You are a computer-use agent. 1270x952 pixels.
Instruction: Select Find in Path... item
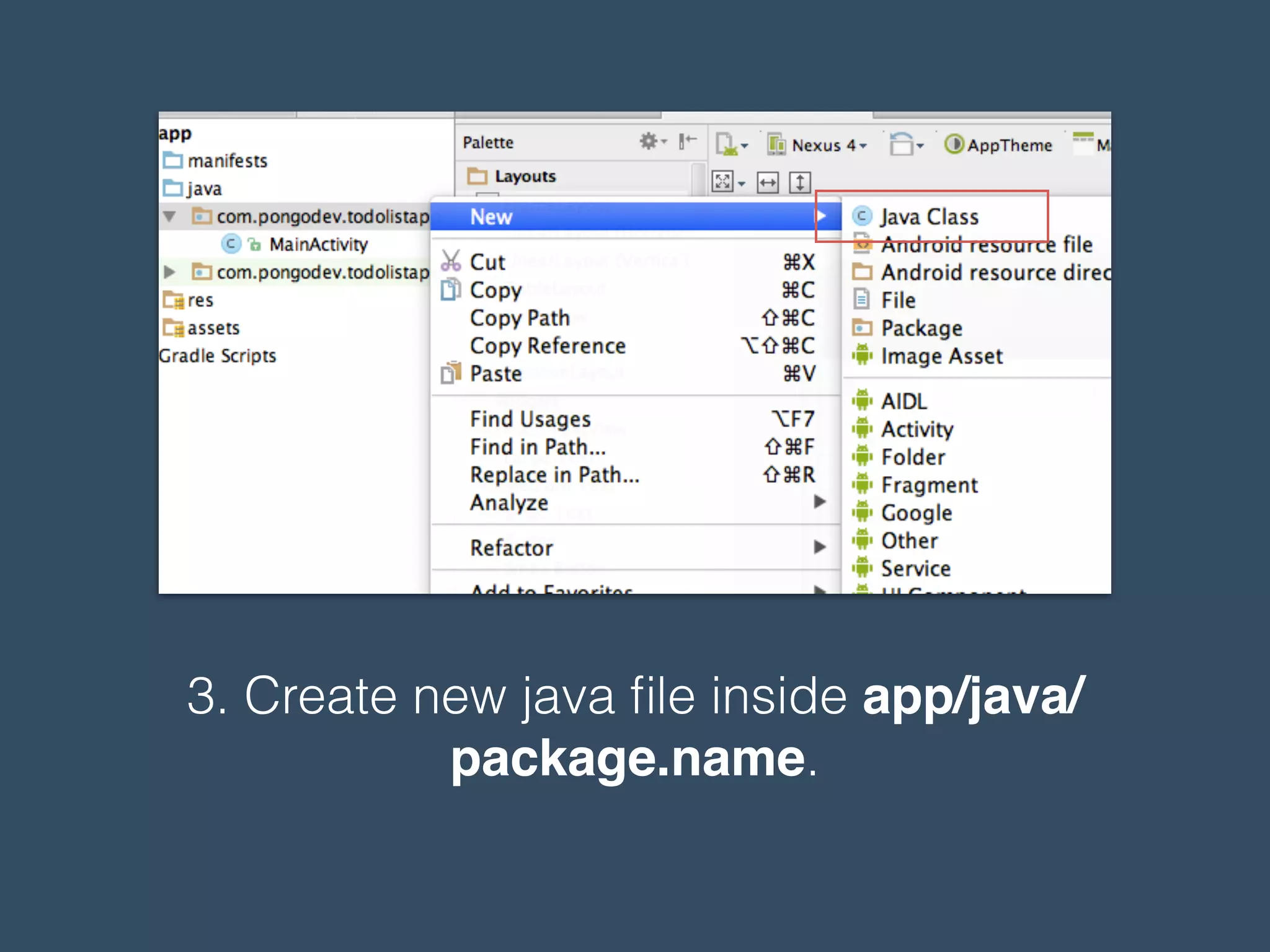(x=636, y=447)
